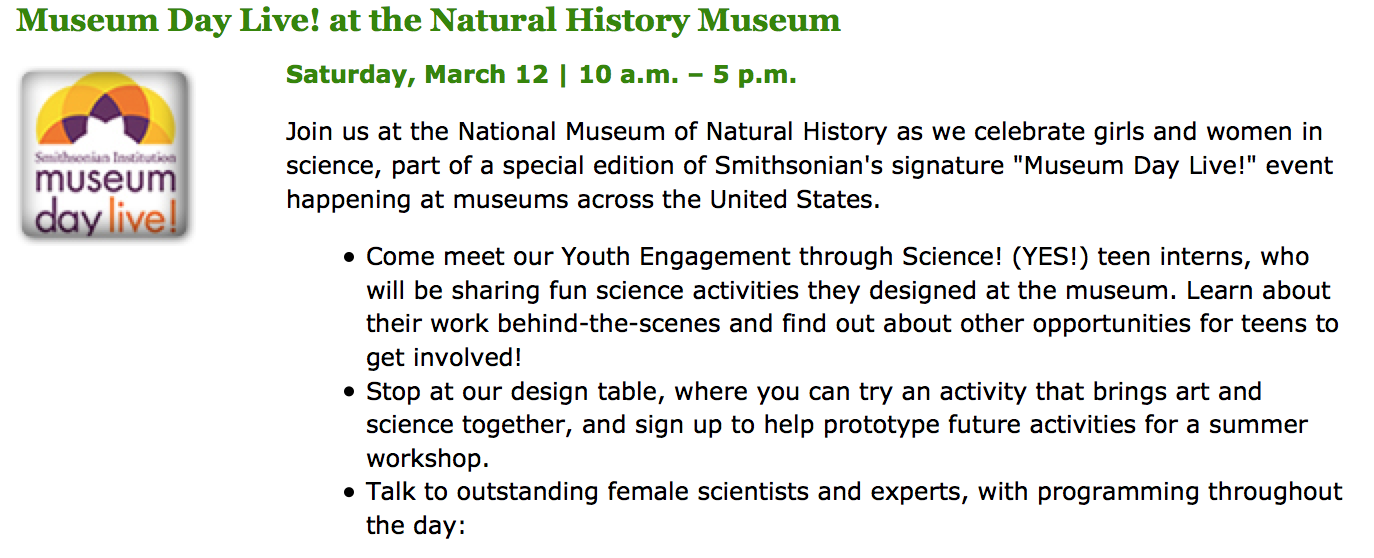
Task: Click "National Museum of Natural History" in paragraph
Action: point(672,131)
